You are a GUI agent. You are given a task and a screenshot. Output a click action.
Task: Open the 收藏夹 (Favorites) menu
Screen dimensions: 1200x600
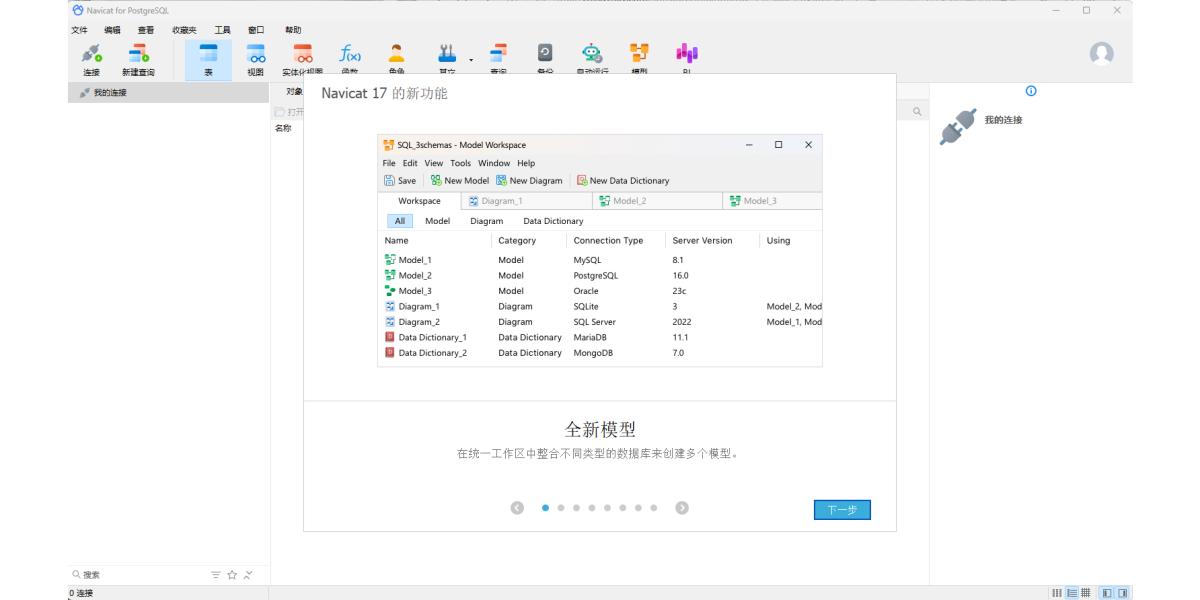[184, 30]
